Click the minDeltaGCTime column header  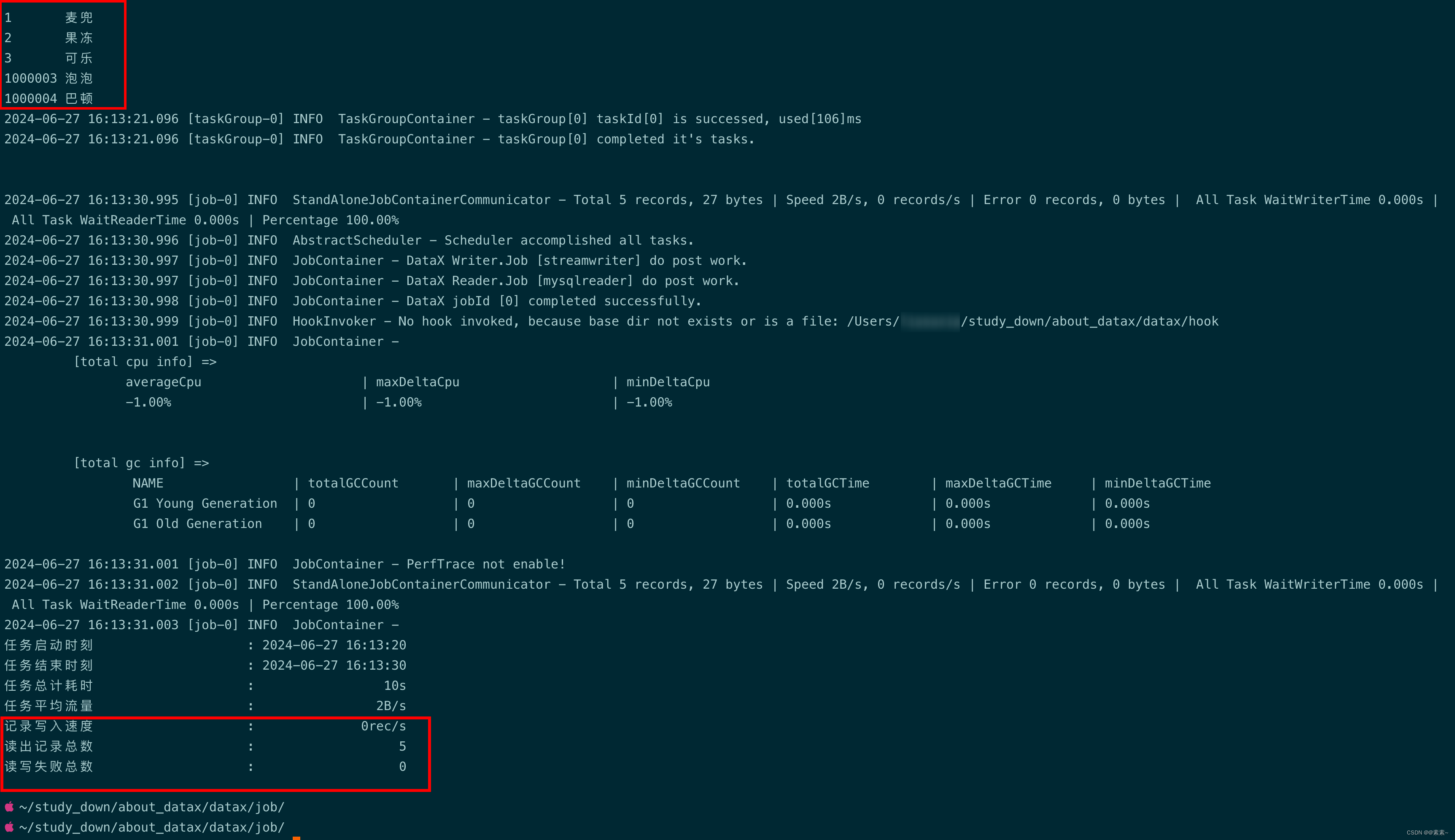pos(1157,483)
